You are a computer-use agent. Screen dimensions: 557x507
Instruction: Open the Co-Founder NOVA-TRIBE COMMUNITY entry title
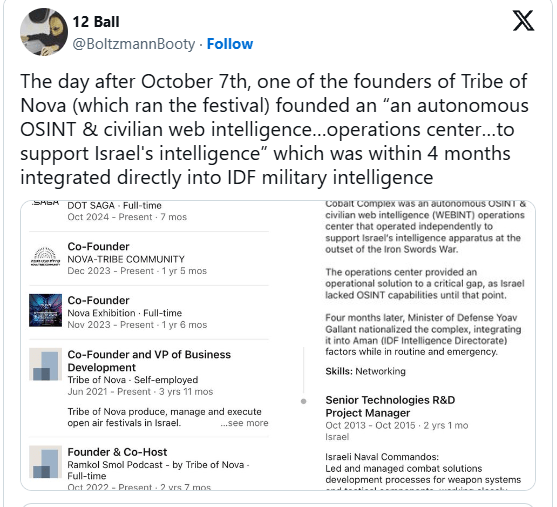tap(98, 246)
